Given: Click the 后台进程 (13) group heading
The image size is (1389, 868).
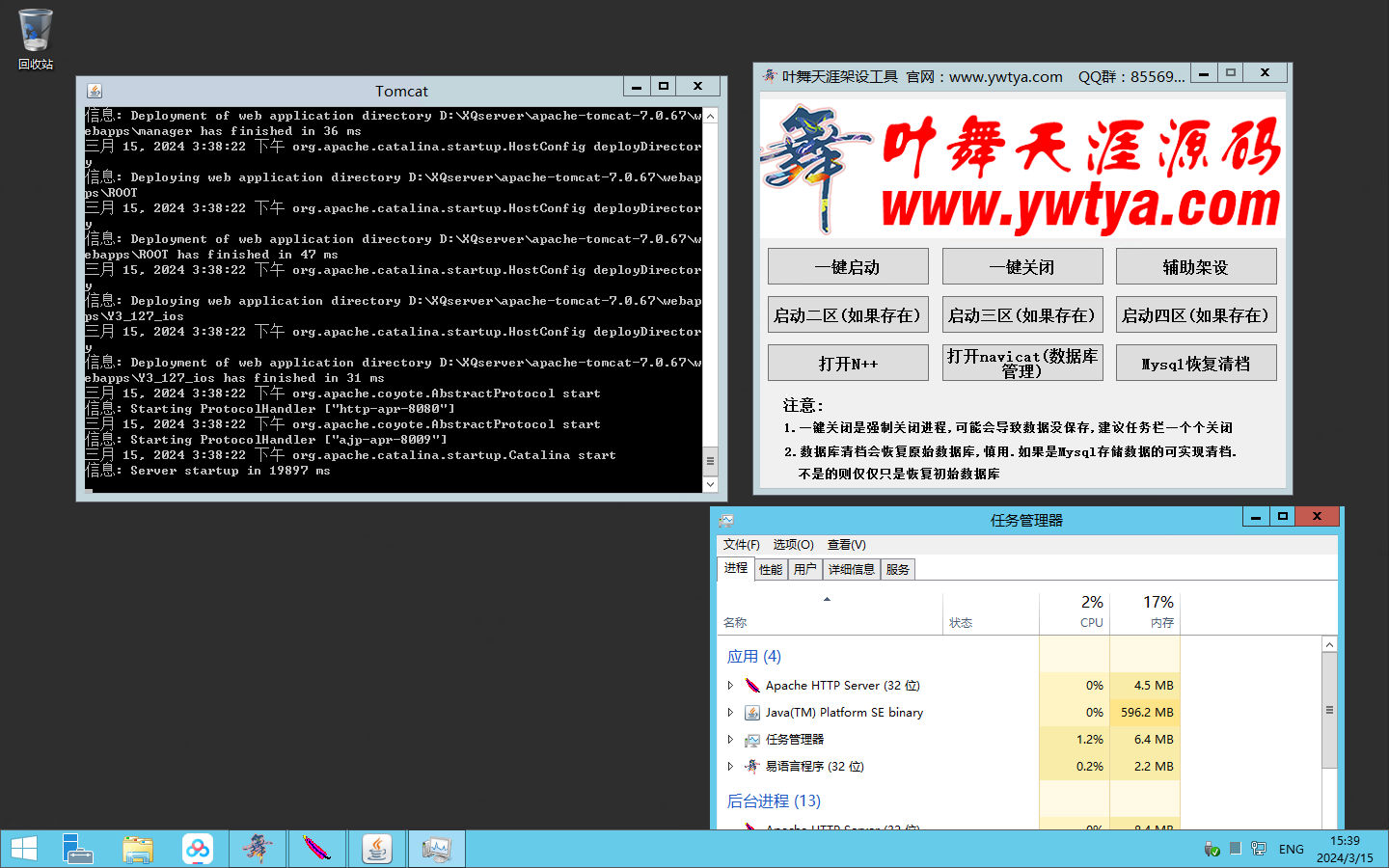Looking at the screenshot, I should 774,801.
